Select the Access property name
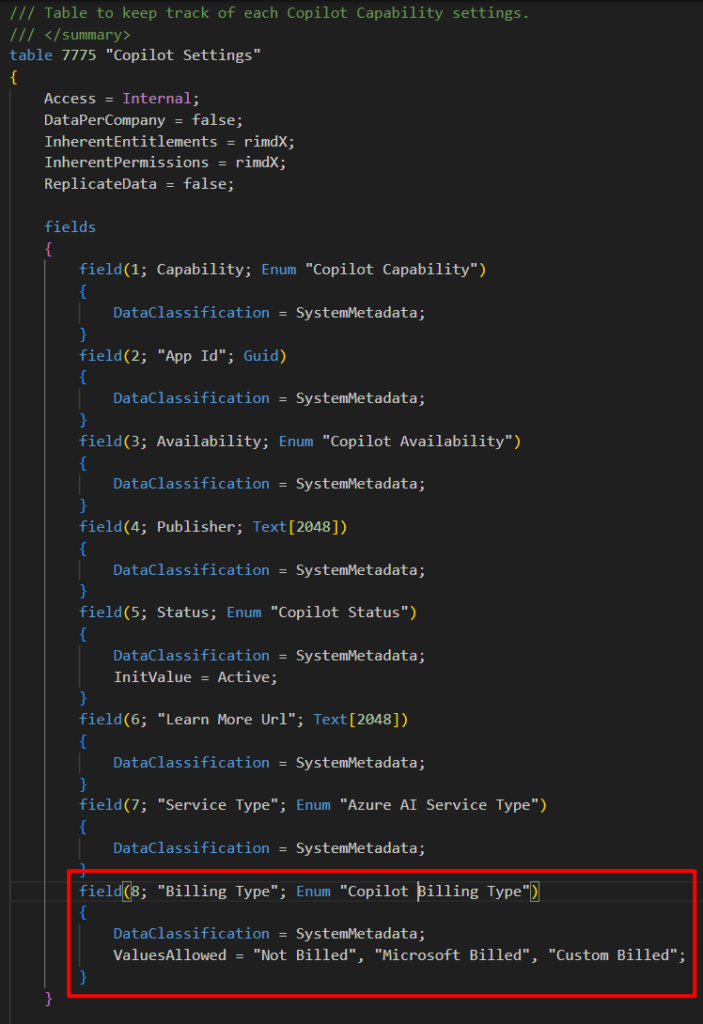Screen dimensions: 703x1024 (x=69, y=98)
